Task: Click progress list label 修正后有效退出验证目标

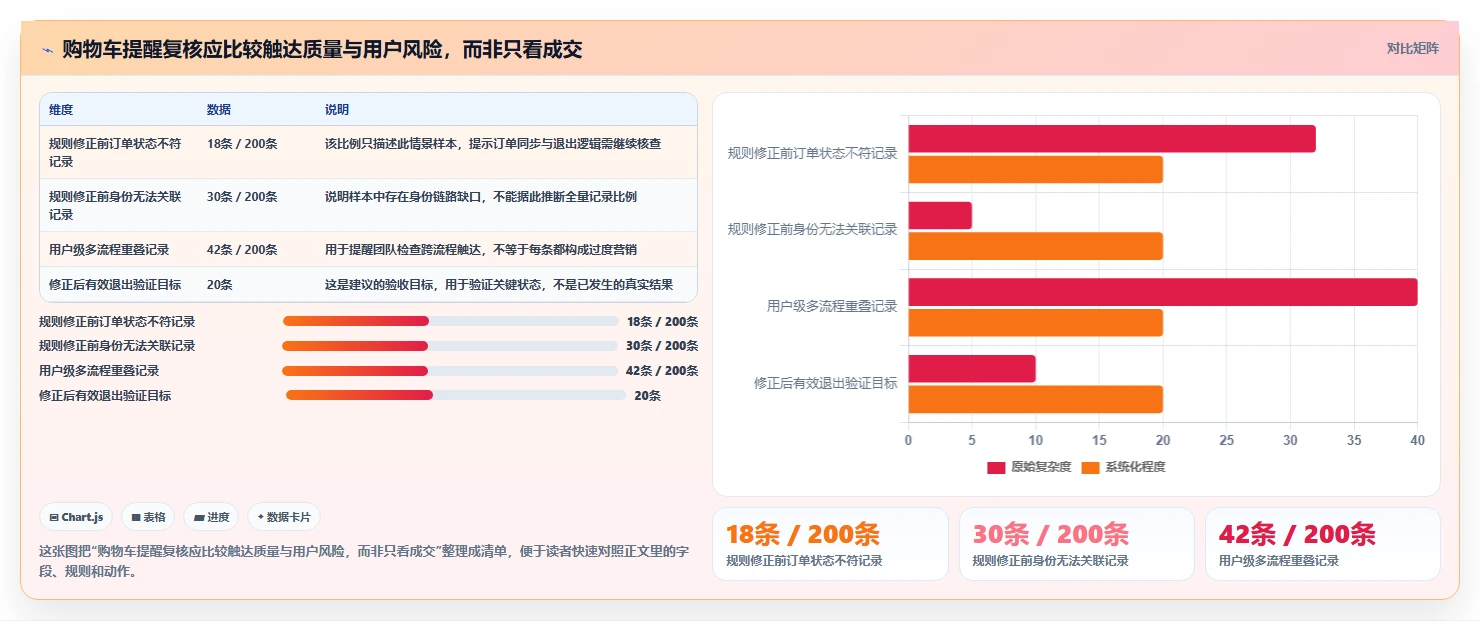Action: click(105, 396)
